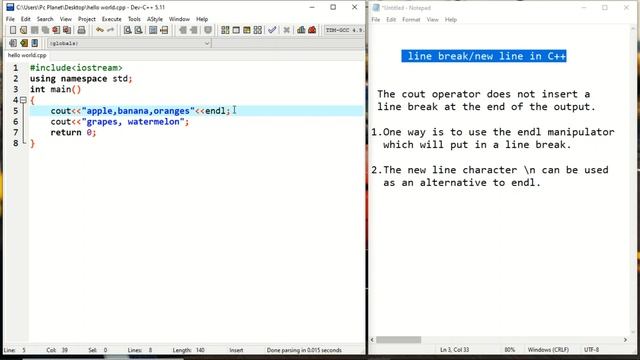Click the Debug checkmark icon

272,30
